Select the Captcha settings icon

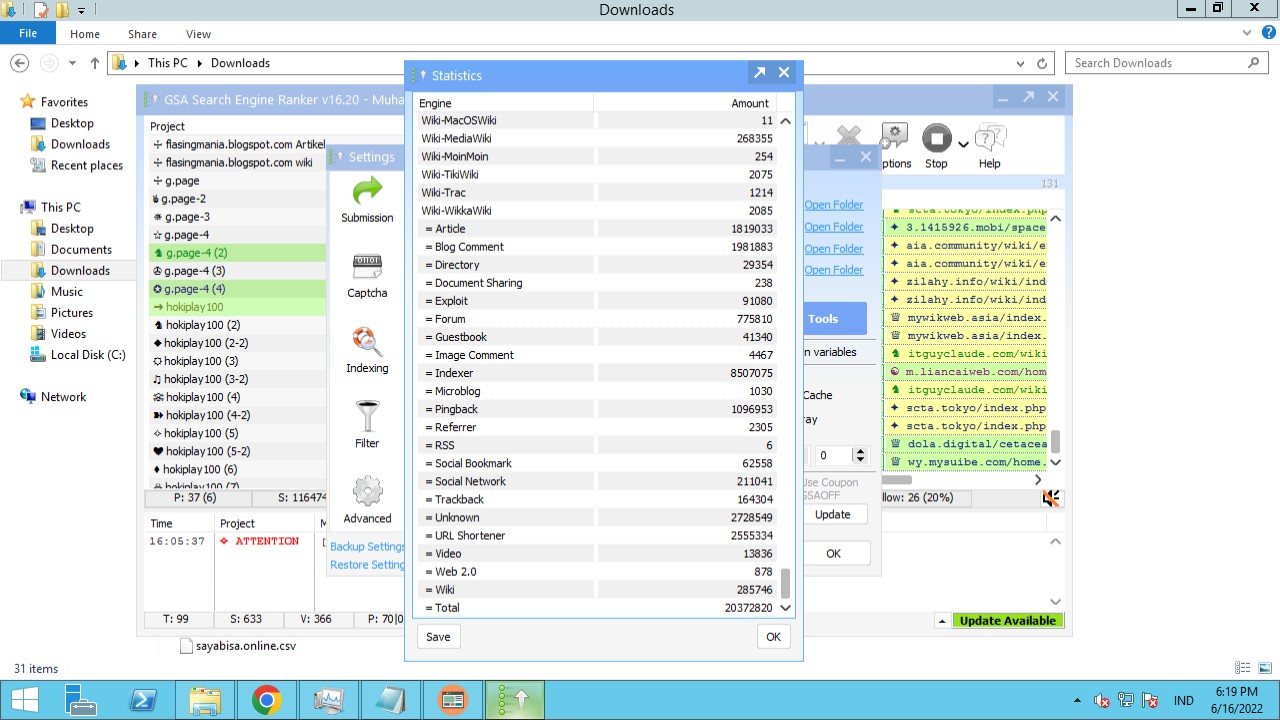pyautogui.click(x=367, y=273)
